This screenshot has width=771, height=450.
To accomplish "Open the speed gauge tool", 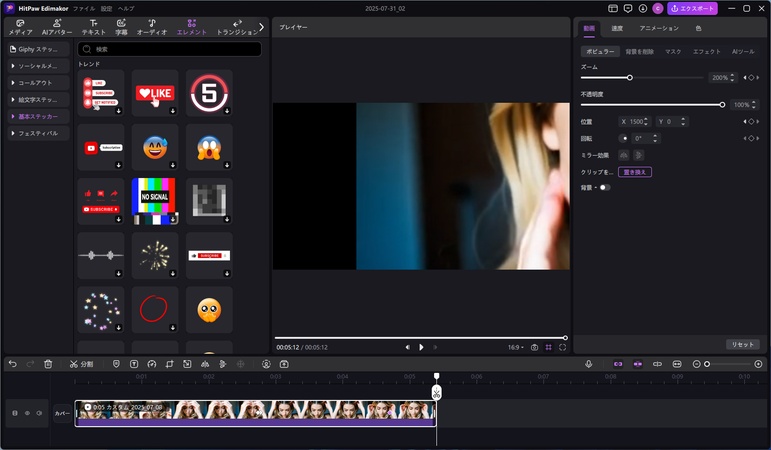I will 151,364.
